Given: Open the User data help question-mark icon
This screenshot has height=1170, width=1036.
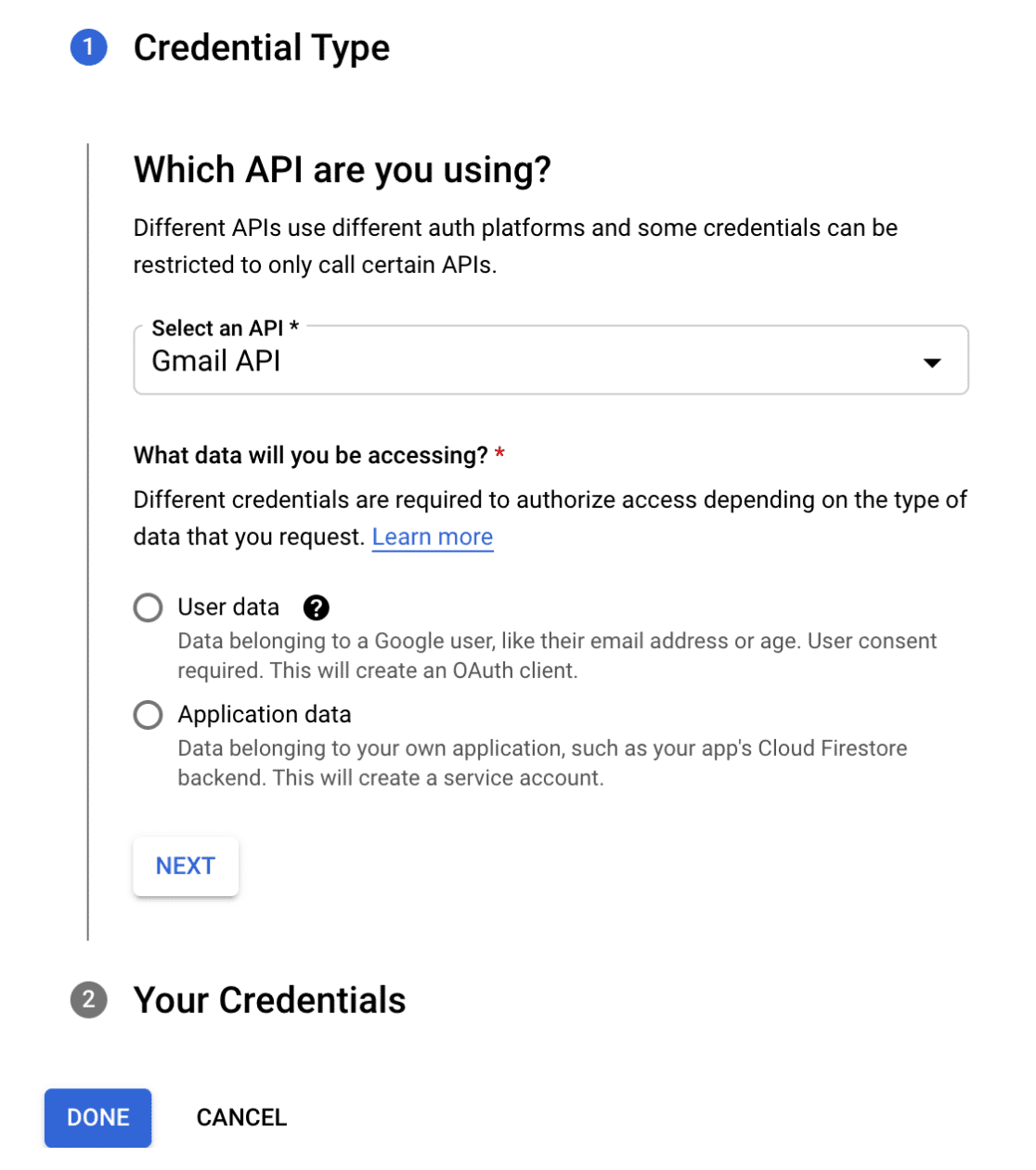Looking at the screenshot, I should click(316, 607).
